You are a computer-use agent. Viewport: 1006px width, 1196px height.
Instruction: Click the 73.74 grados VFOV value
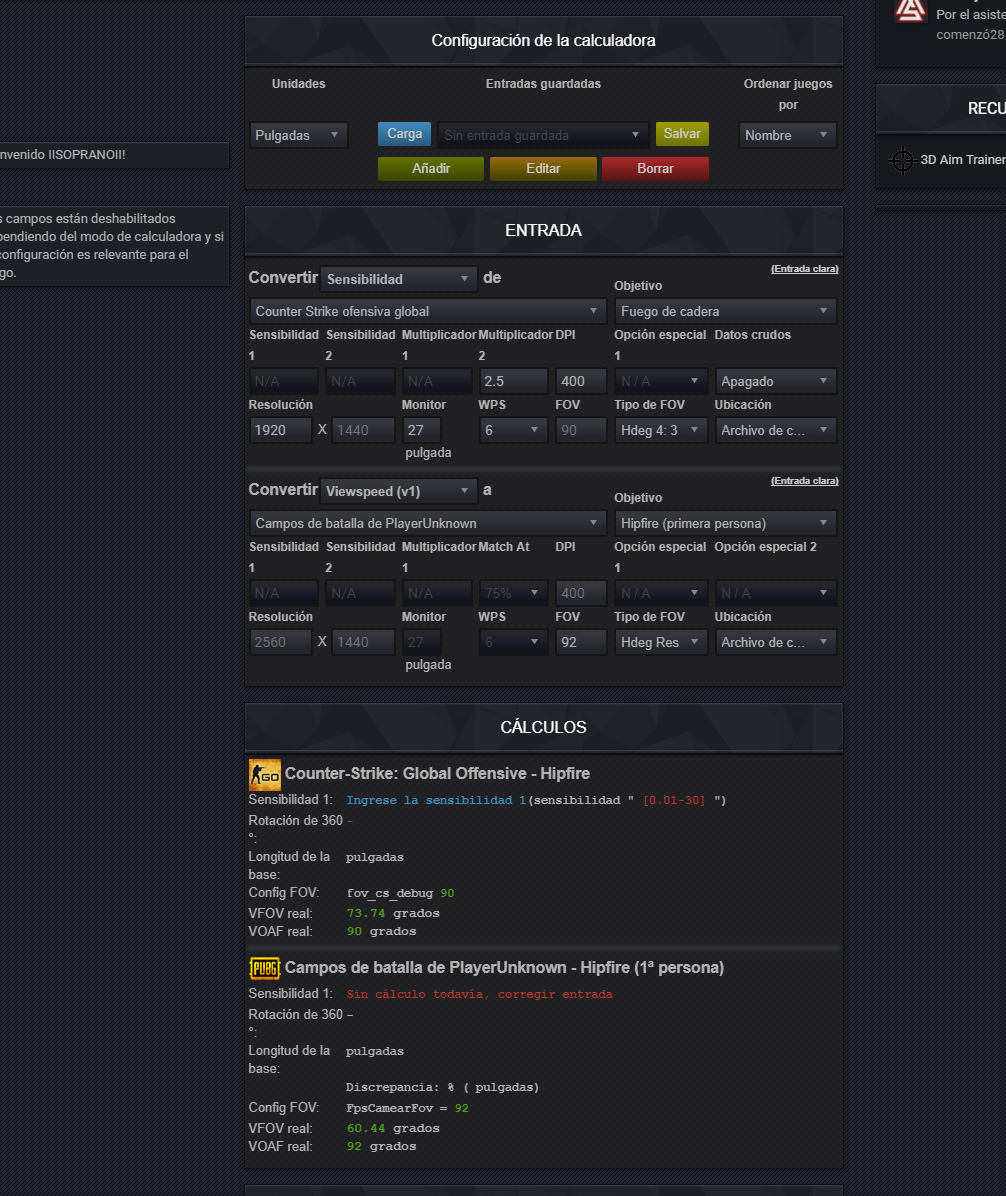(393, 913)
